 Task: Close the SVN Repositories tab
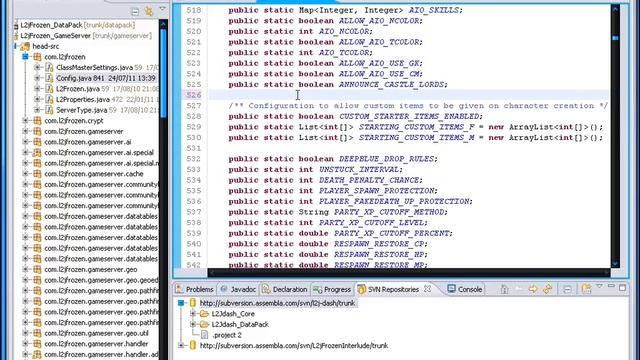coord(427,289)
